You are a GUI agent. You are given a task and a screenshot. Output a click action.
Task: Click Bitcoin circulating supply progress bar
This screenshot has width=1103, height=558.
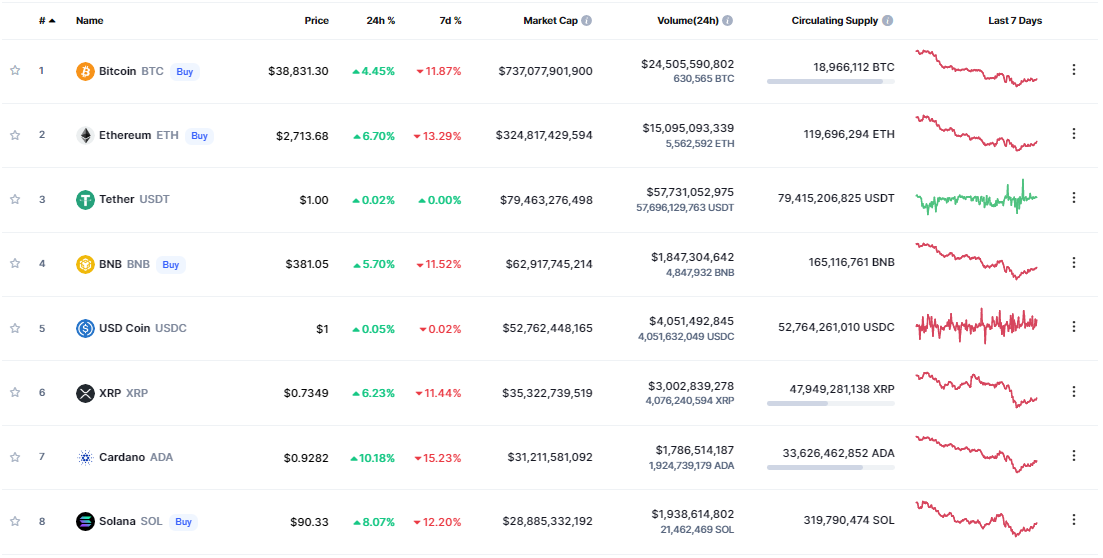click(x=831, y=82)
